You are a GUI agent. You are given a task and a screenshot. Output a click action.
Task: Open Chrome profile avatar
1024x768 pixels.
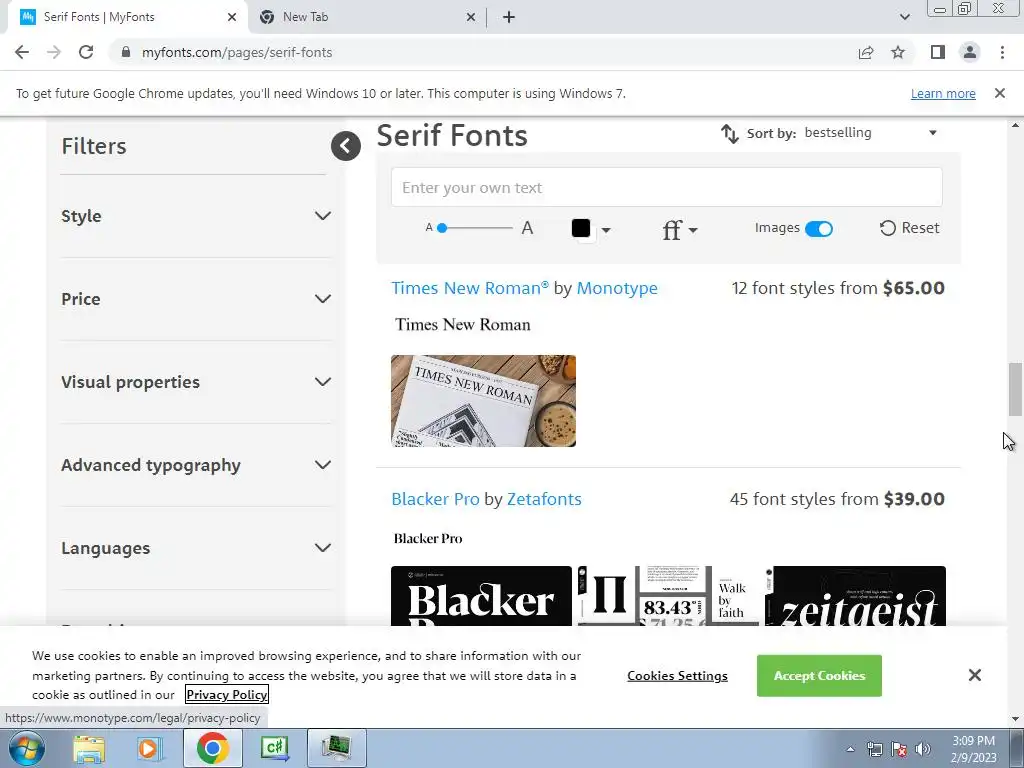pos(970,52)
